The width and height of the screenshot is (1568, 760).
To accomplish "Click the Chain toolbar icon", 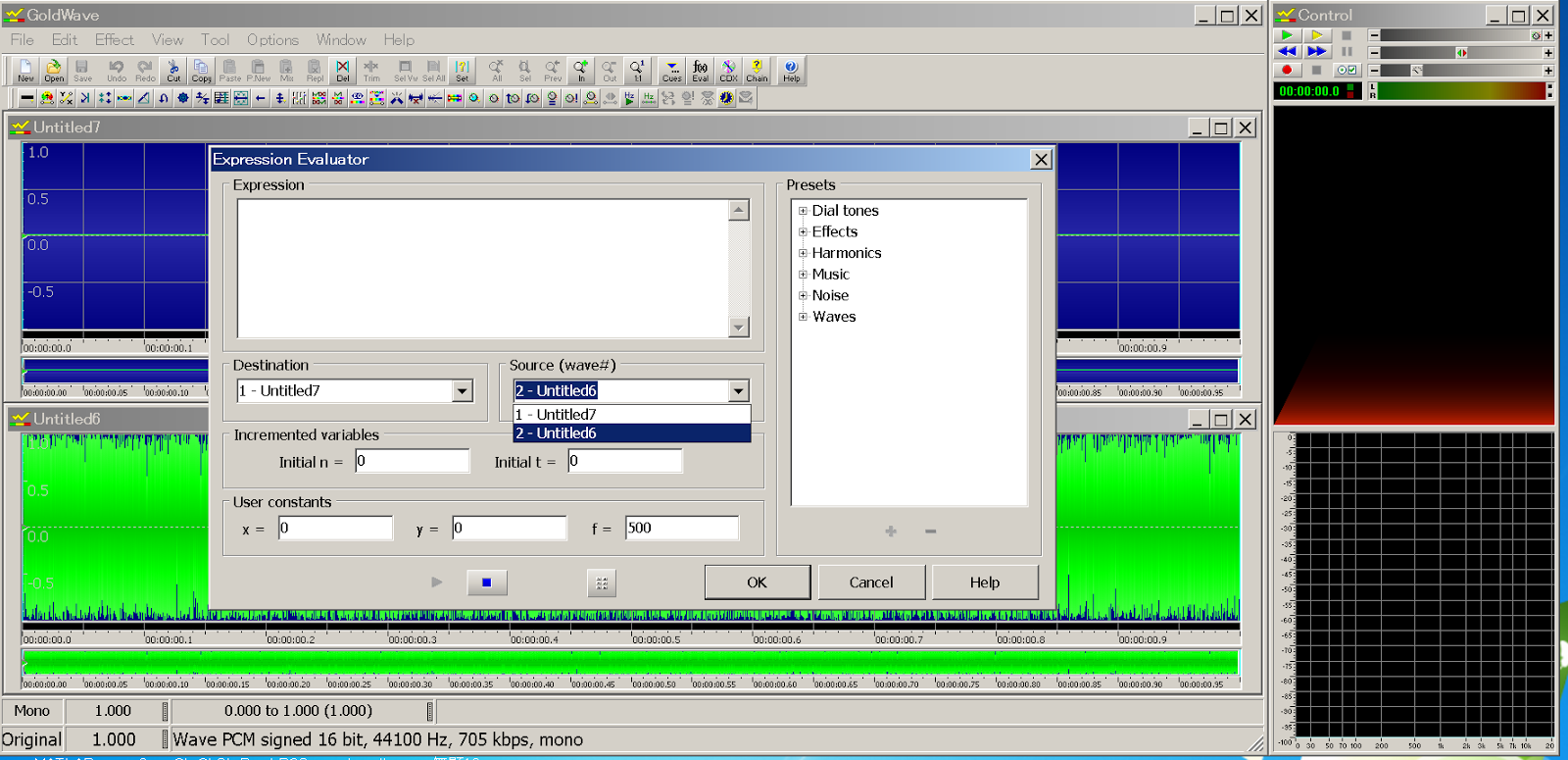I will 757,71.
